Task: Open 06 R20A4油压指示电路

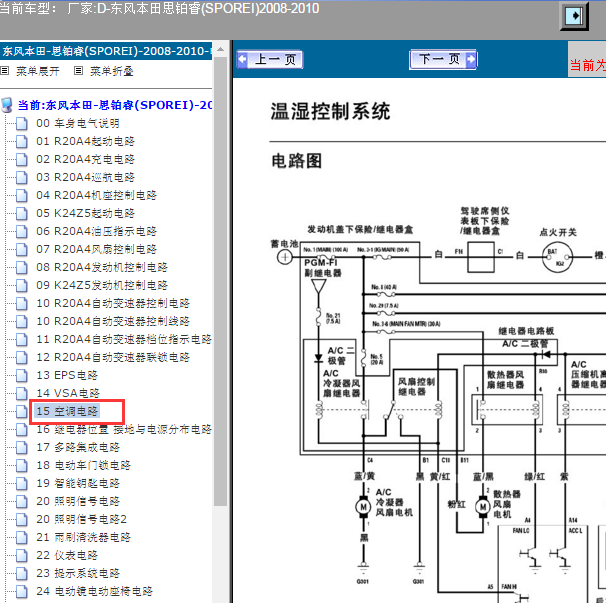Action: coord(96,231)
